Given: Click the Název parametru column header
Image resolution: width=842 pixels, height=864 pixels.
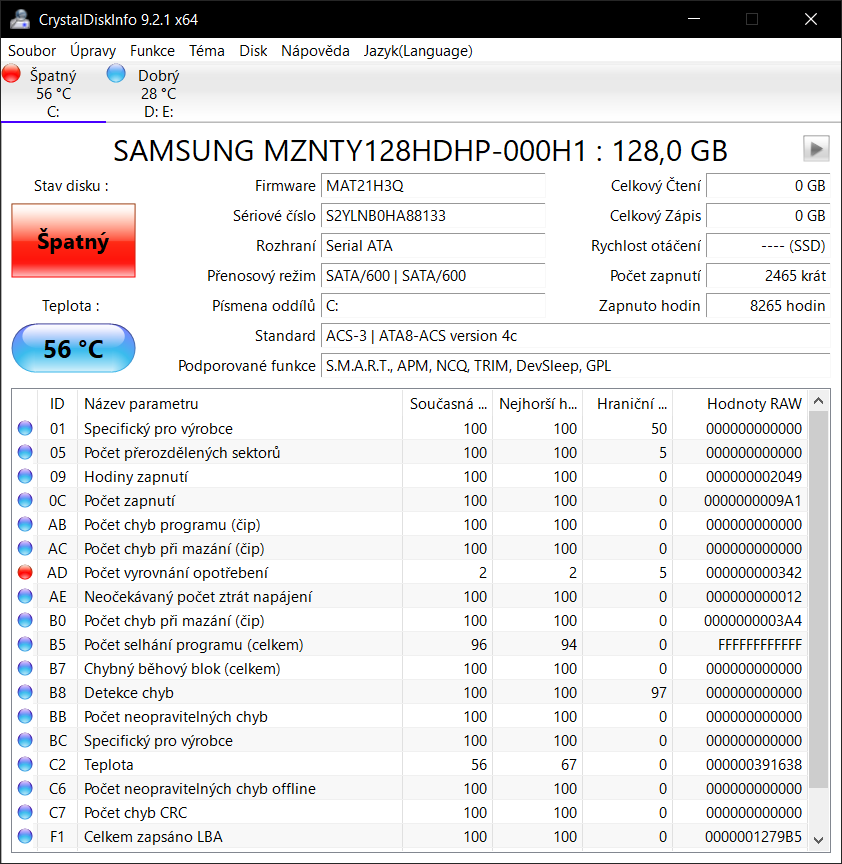Looking at the screenshot, I should [x=141, y=404].
